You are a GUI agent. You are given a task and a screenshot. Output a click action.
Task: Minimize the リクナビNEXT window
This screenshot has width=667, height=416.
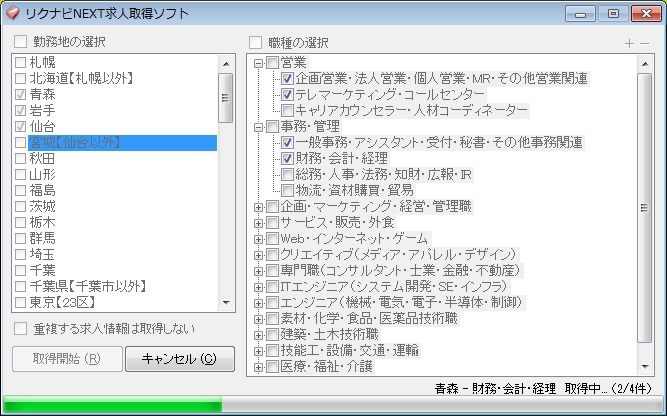point(580,14)
